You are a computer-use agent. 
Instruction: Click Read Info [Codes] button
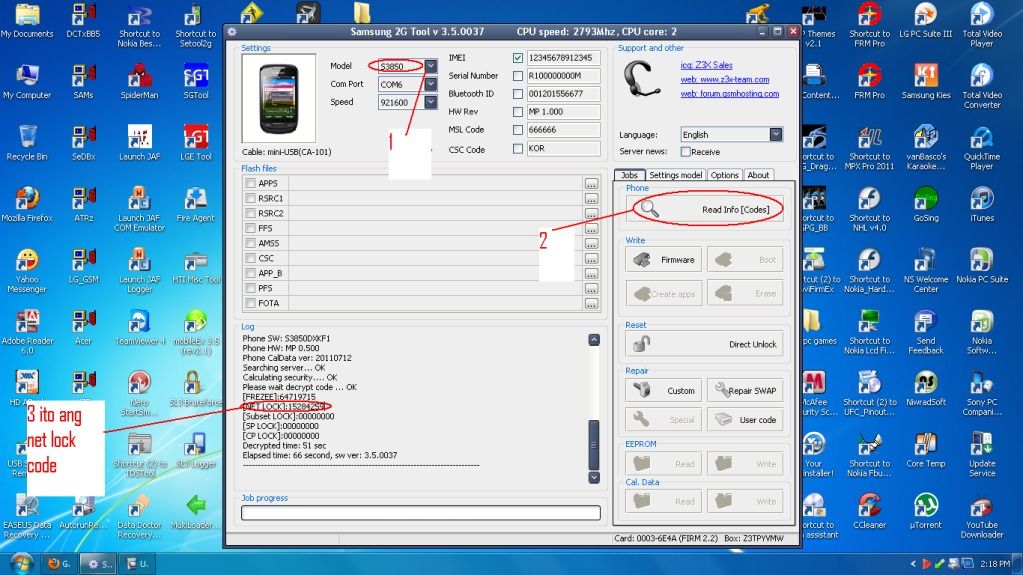[x=704, y=209]
